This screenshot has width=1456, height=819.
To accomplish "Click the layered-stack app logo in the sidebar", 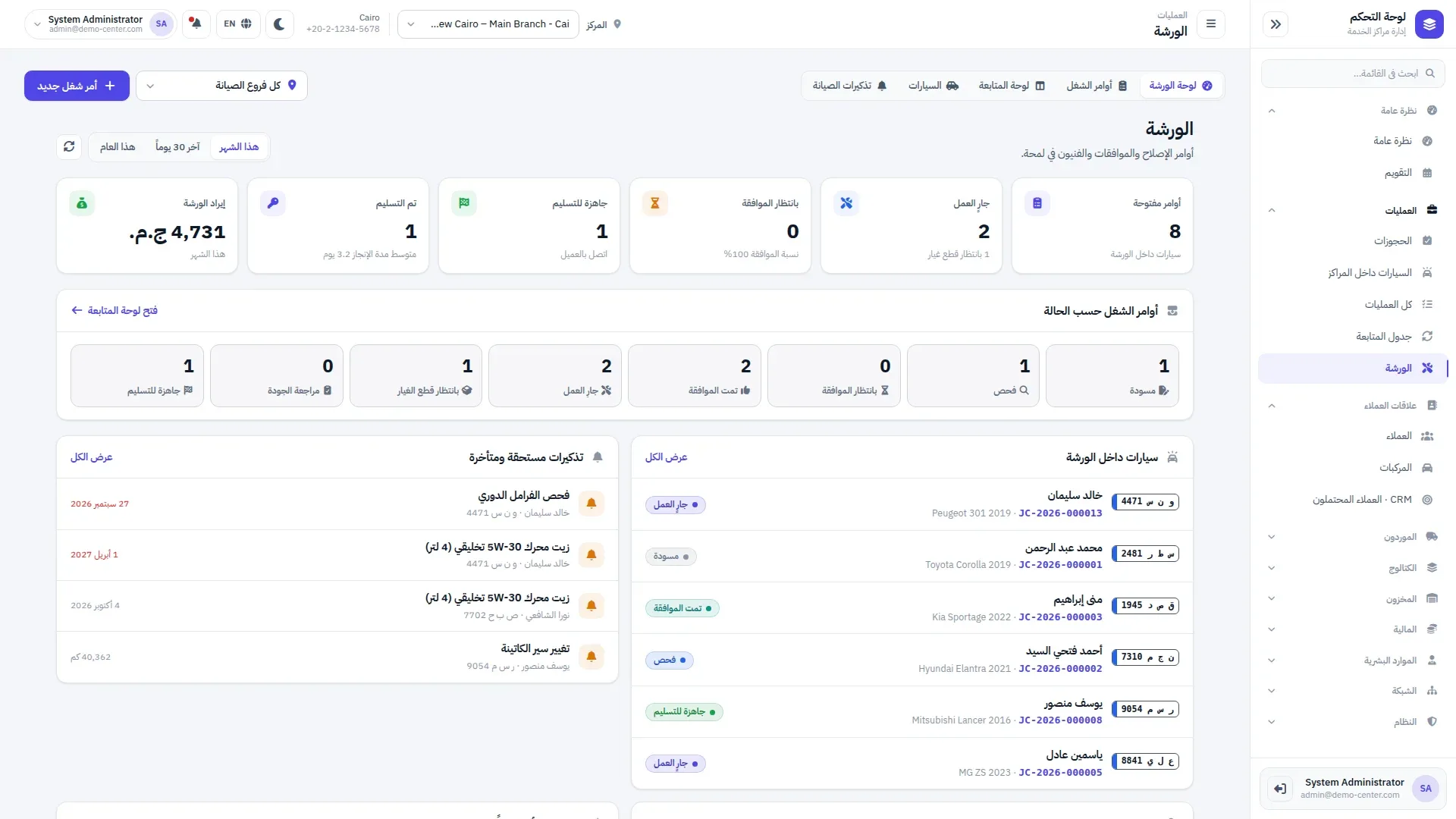I will pos(1429,24).
